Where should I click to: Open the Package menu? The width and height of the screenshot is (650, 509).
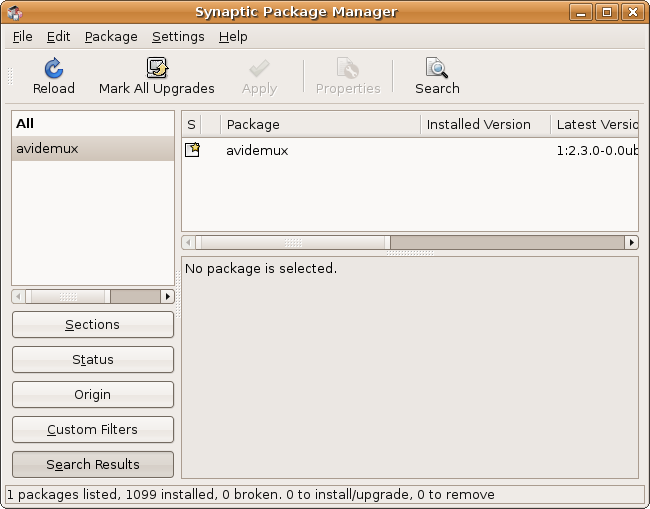tap(111, 36)
